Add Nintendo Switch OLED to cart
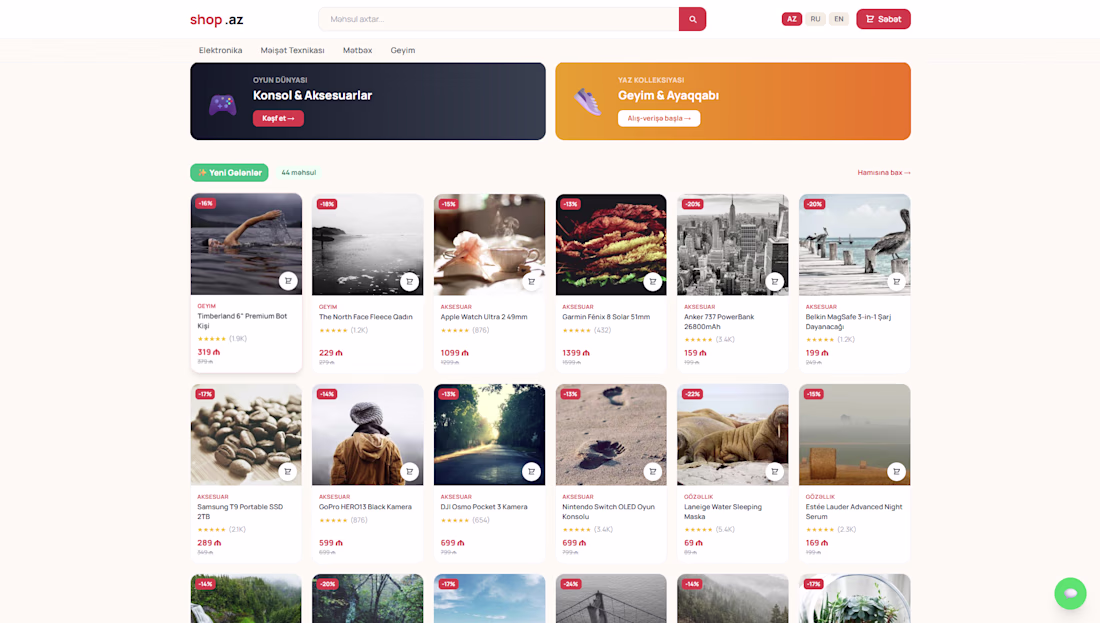The width and height of the screenshot is (1100, 623). (x=653, y=471)
